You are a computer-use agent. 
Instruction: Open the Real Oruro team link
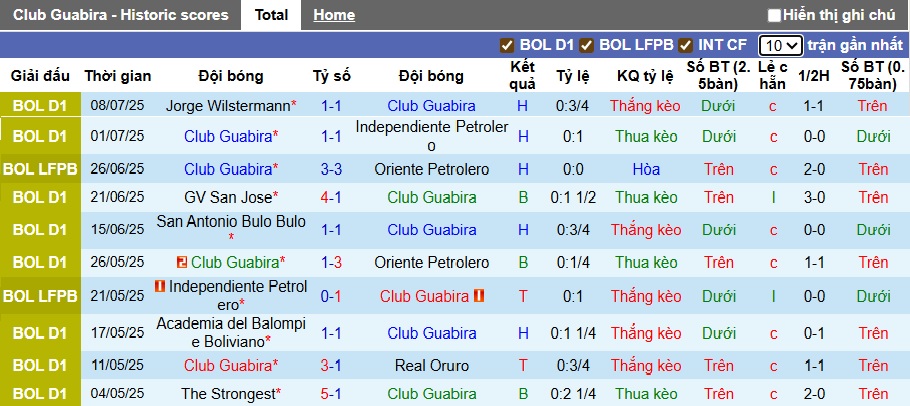(431, 365)
